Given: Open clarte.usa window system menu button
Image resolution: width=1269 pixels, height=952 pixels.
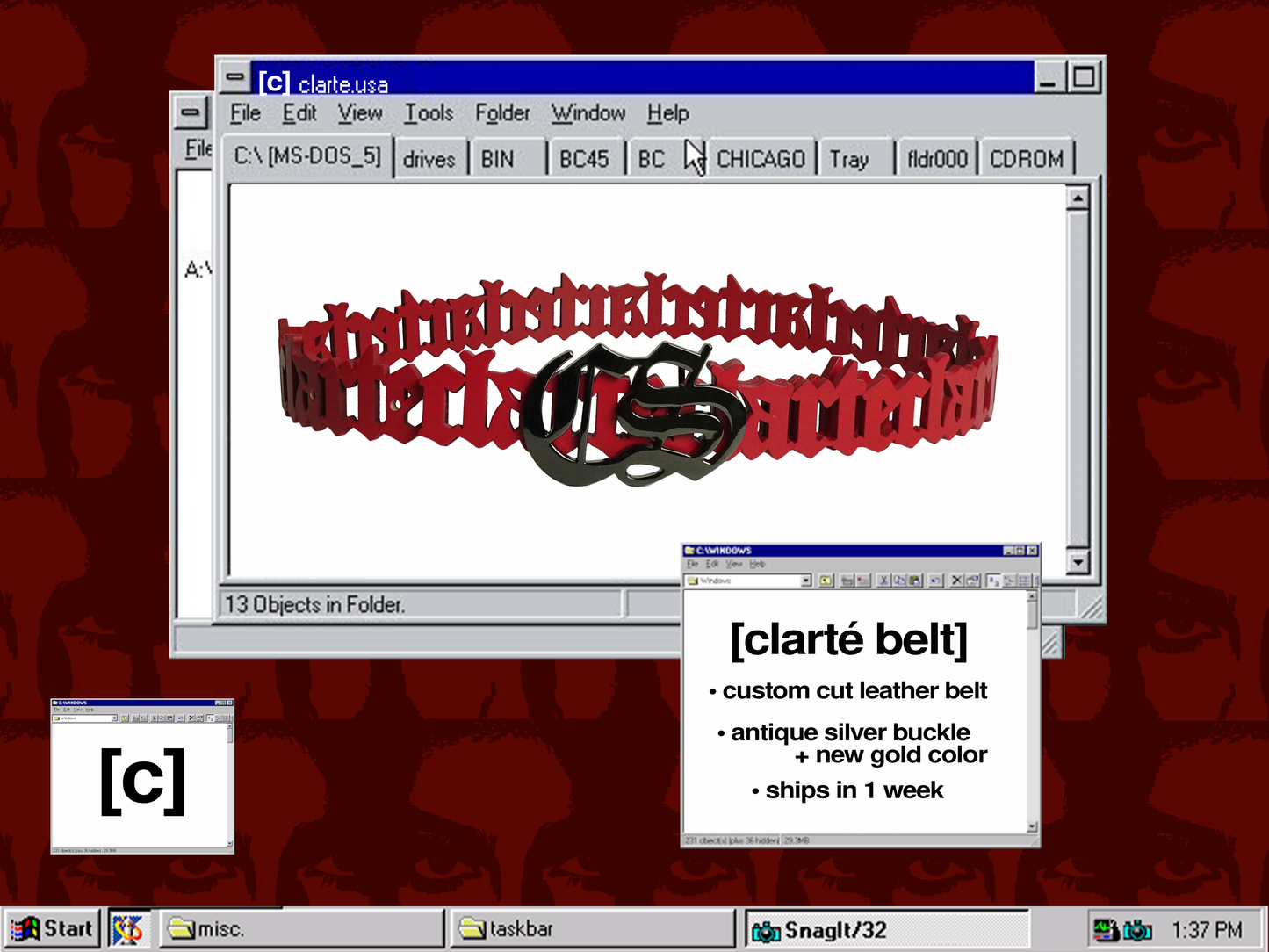Looking at the screenshot, I should point(234,76).
